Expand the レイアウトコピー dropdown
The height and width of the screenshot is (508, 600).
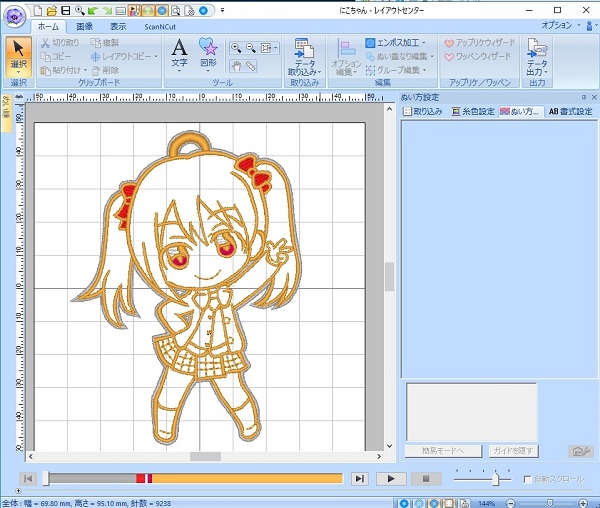[x=155, y=57]
